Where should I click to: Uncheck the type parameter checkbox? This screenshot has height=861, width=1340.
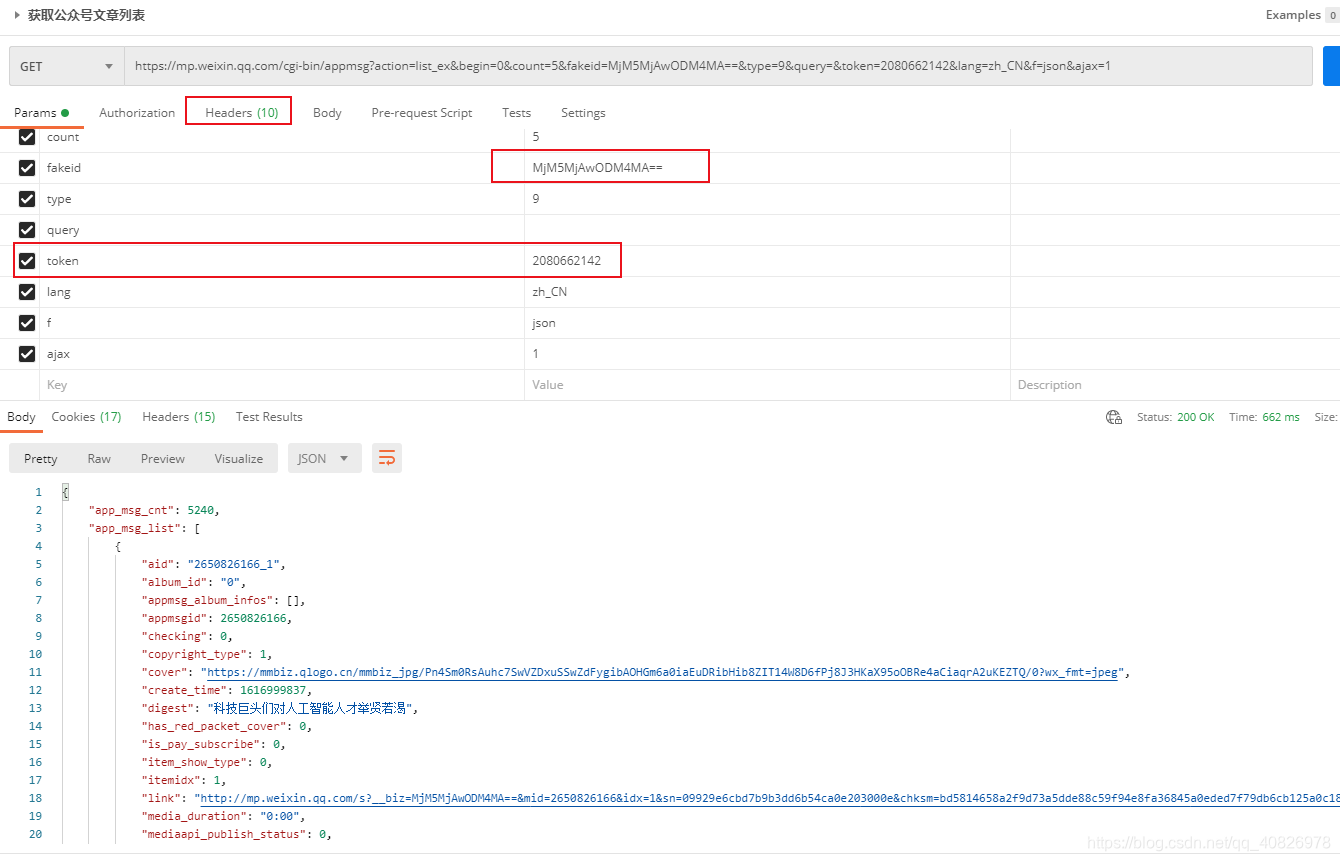tap(27, 199)
